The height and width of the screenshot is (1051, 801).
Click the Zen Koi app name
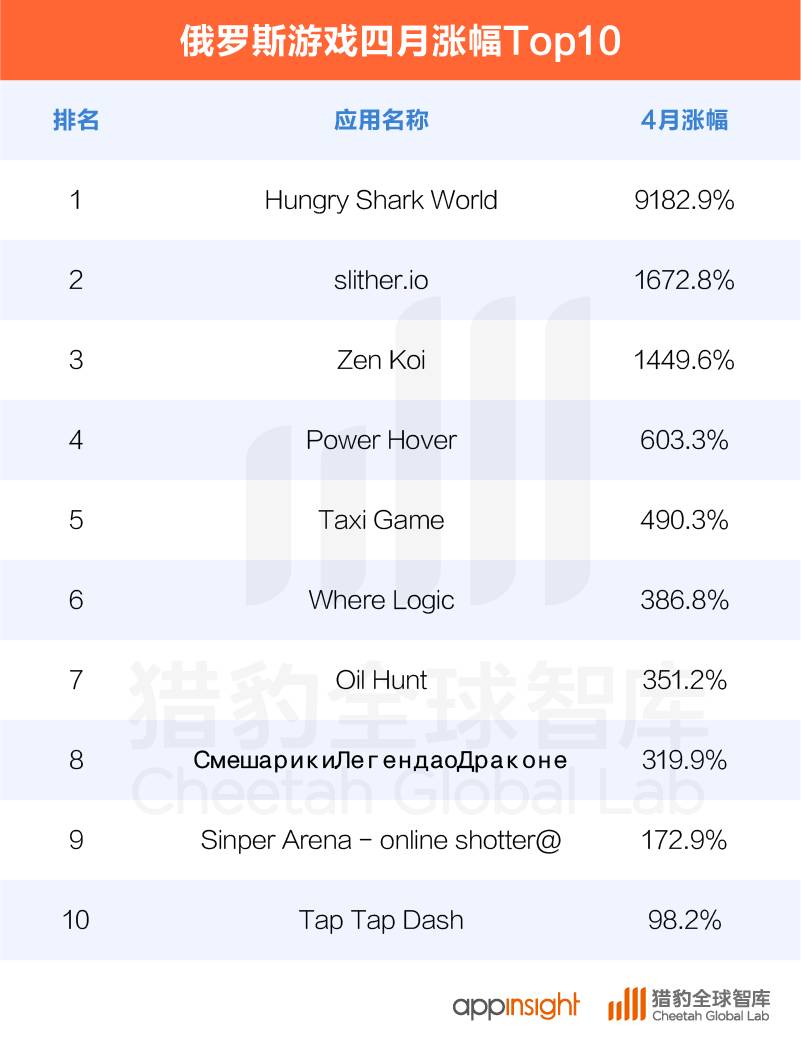(381, 360)
